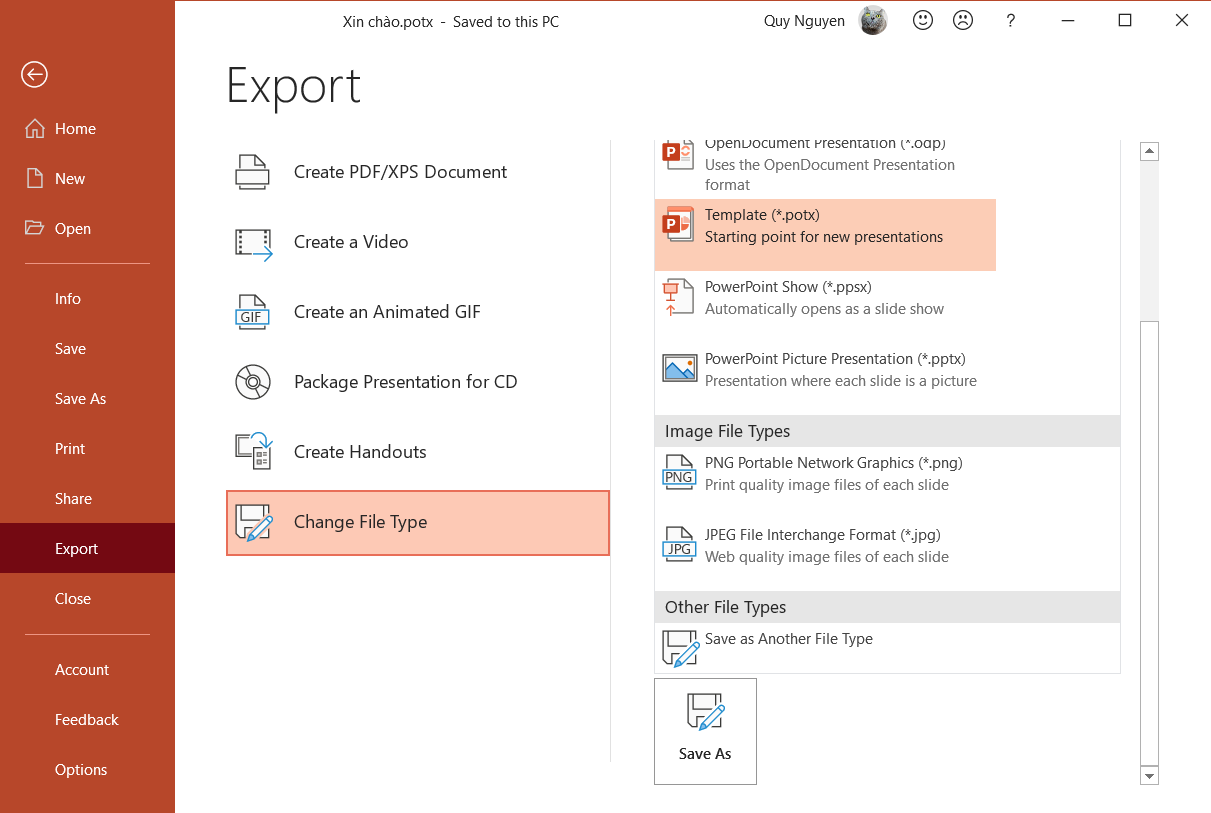1211x813 pixels.
Task: Select Create an Animated GIF option
Action: pyautogui.click(x=418, y=312)
